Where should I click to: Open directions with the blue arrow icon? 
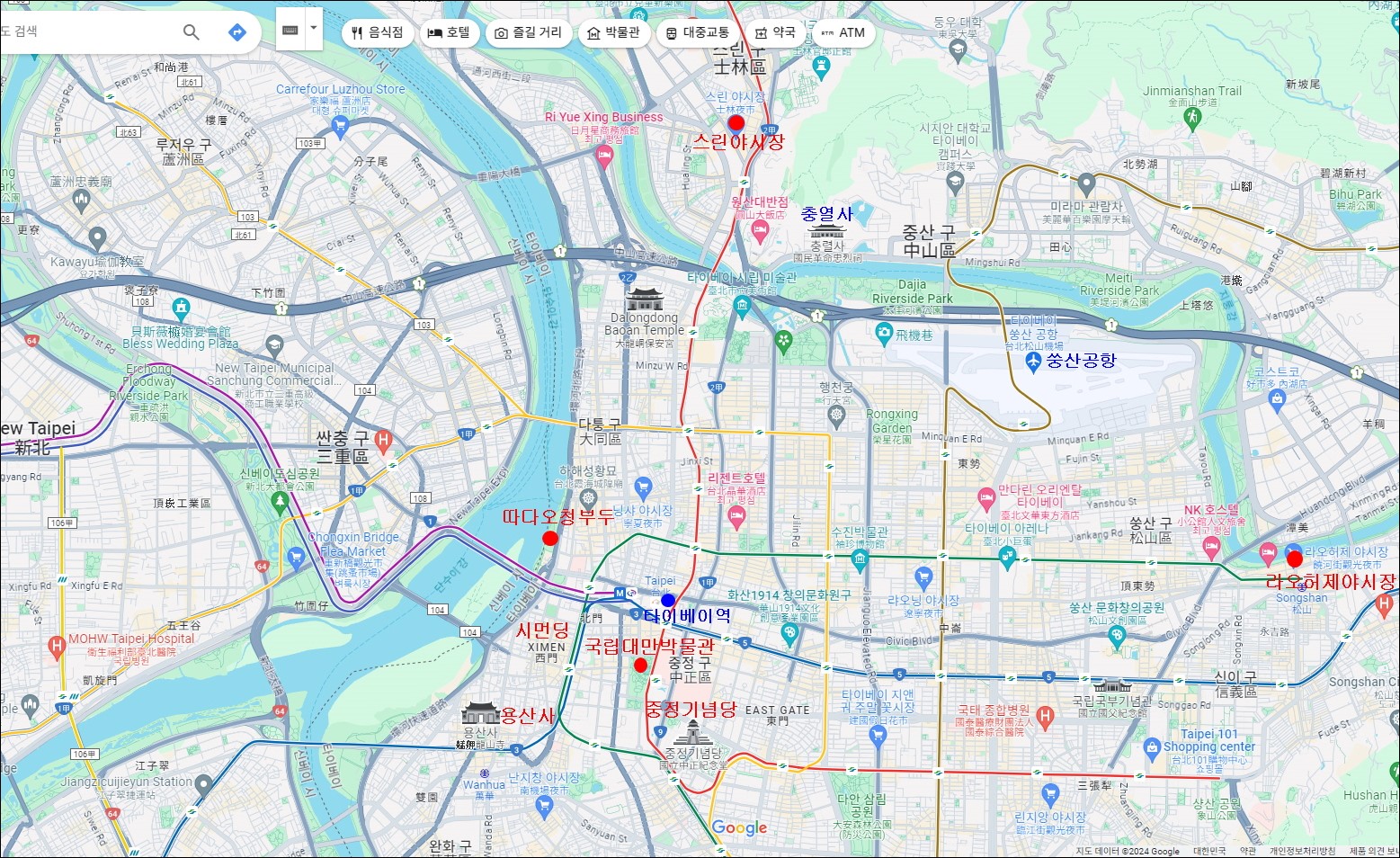tap(236, 32)
